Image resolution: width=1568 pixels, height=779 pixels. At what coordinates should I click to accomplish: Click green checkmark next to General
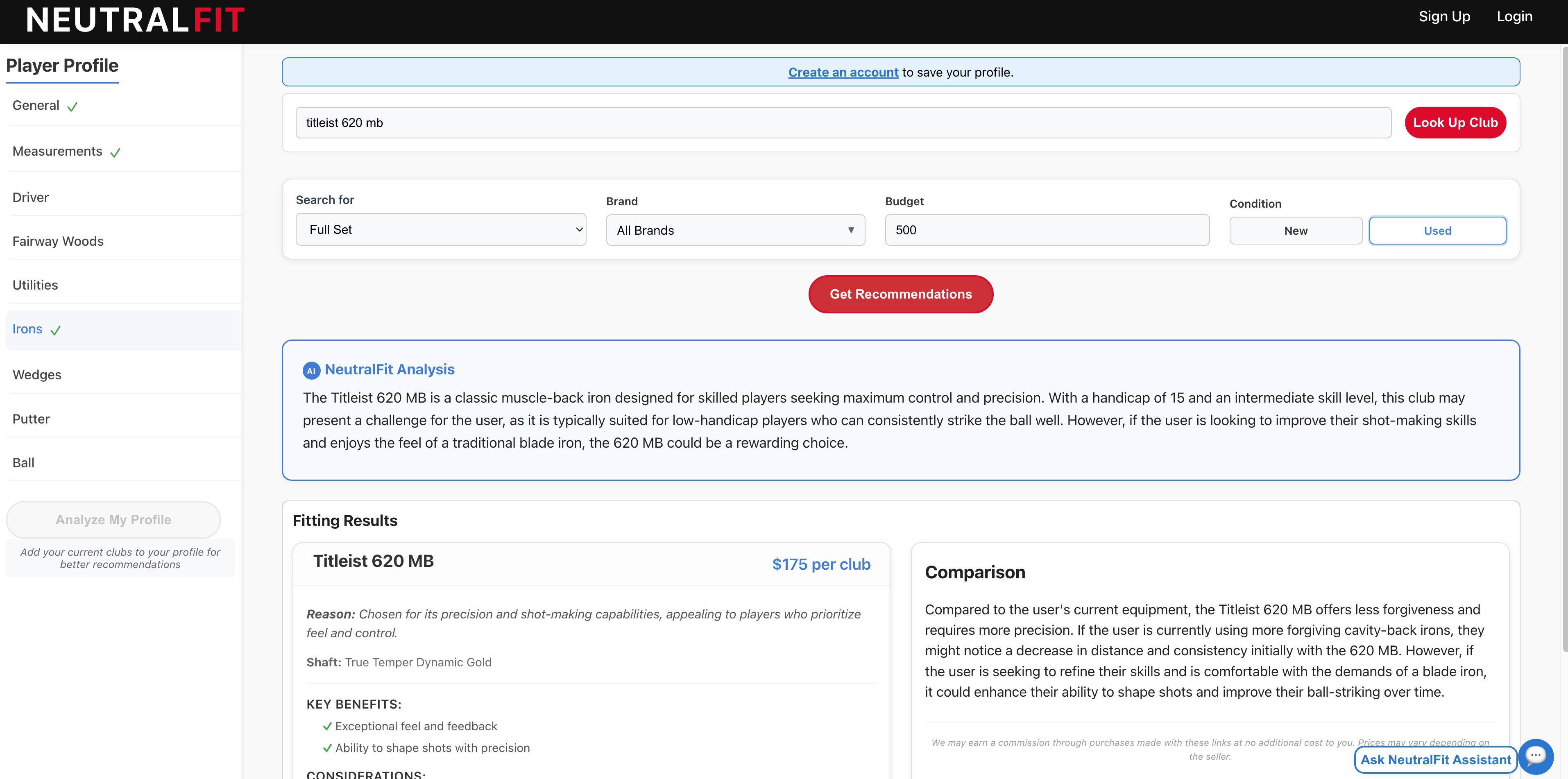tap(73, 107)
